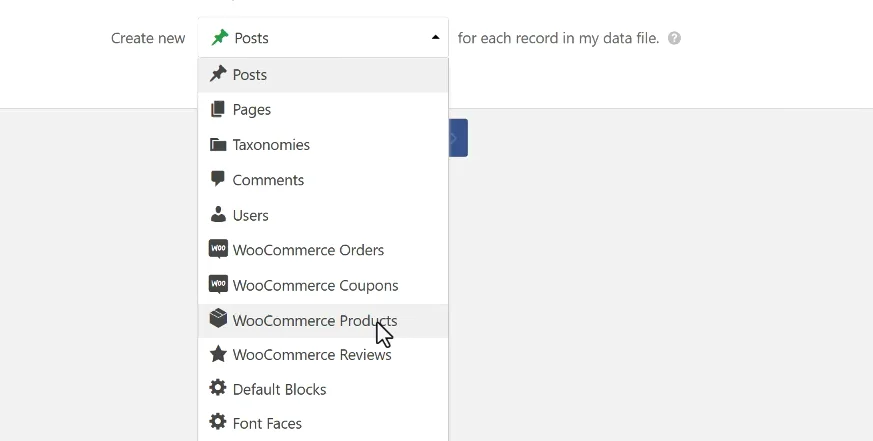Click the Woo icon beside WooCommerce Orders

point(218,249)
